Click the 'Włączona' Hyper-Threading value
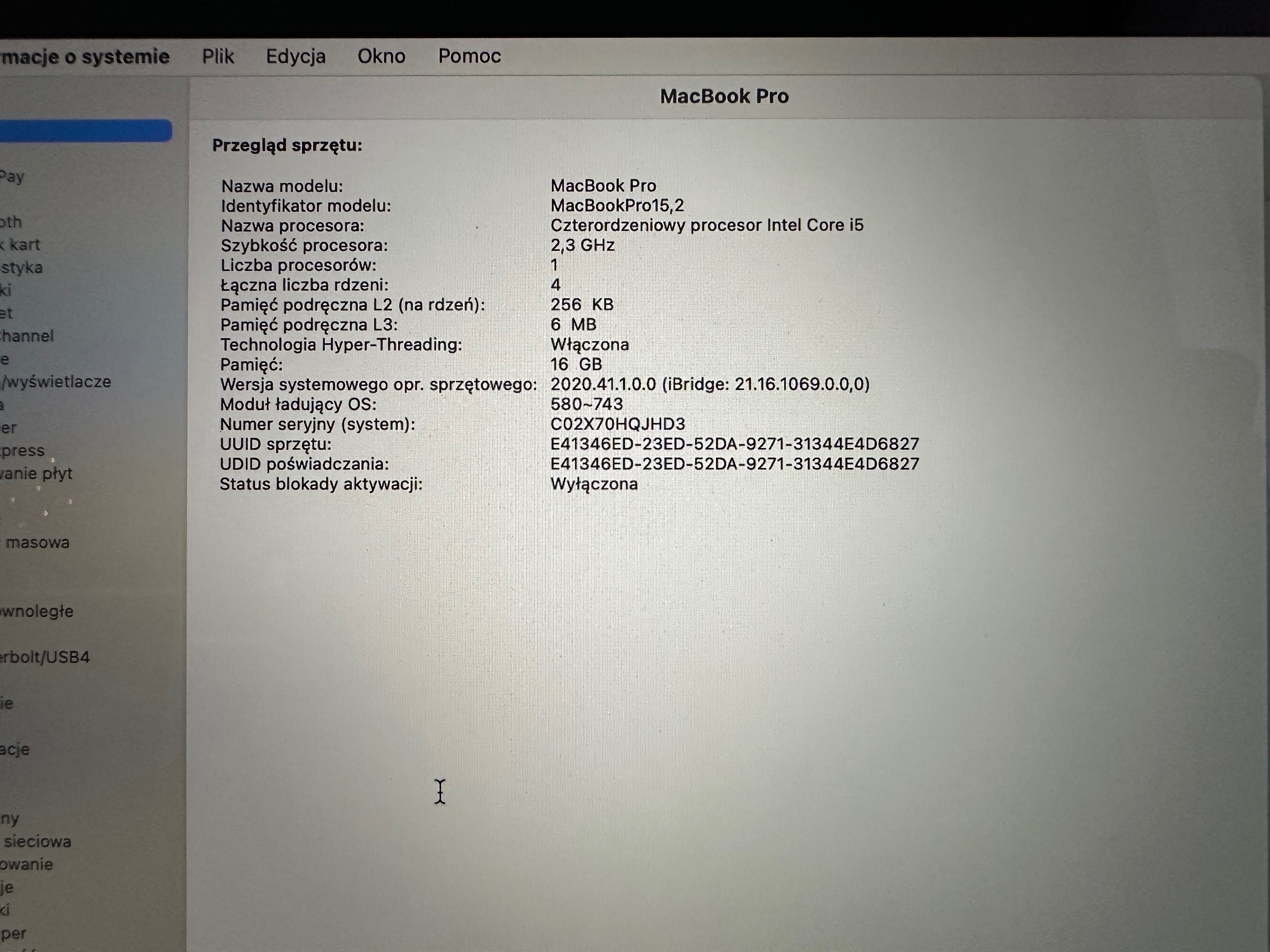The image size is (1270, 952). point(590,344)
